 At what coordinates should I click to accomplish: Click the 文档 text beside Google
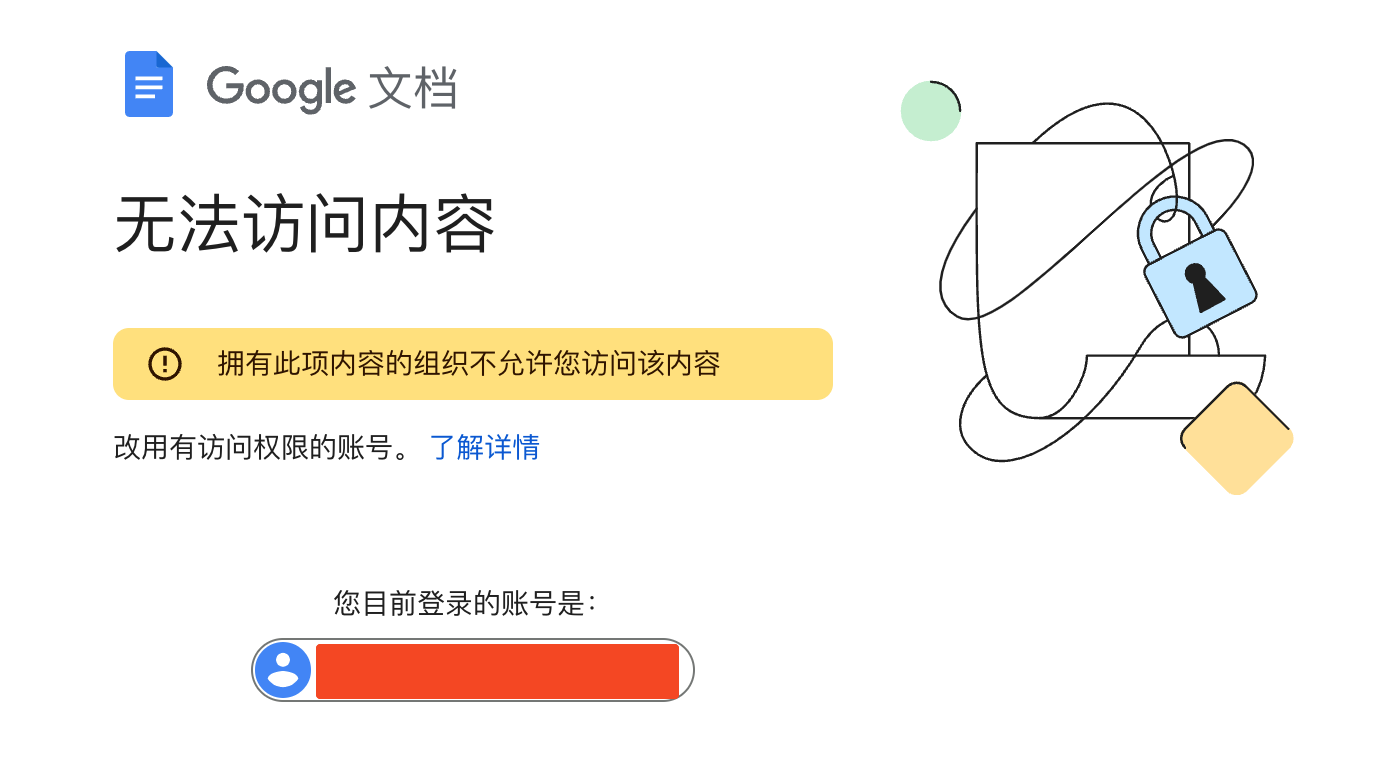coord(412,88)
